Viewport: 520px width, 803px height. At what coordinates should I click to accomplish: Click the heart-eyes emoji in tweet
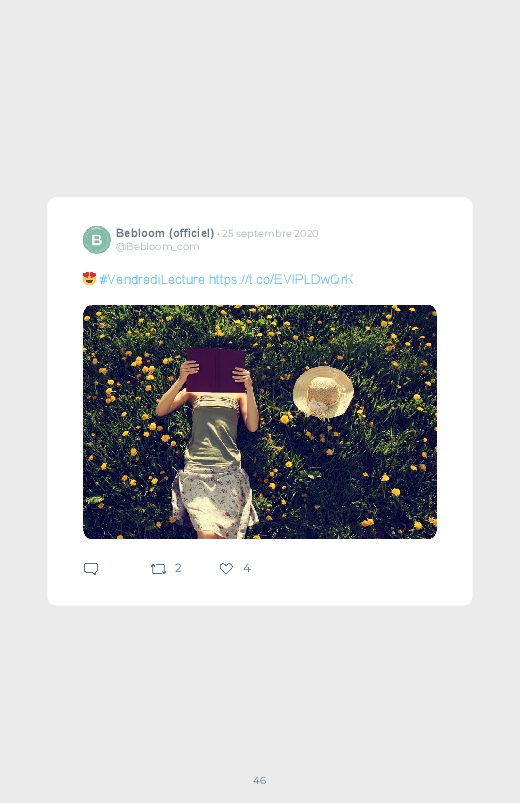pos(90,279)
